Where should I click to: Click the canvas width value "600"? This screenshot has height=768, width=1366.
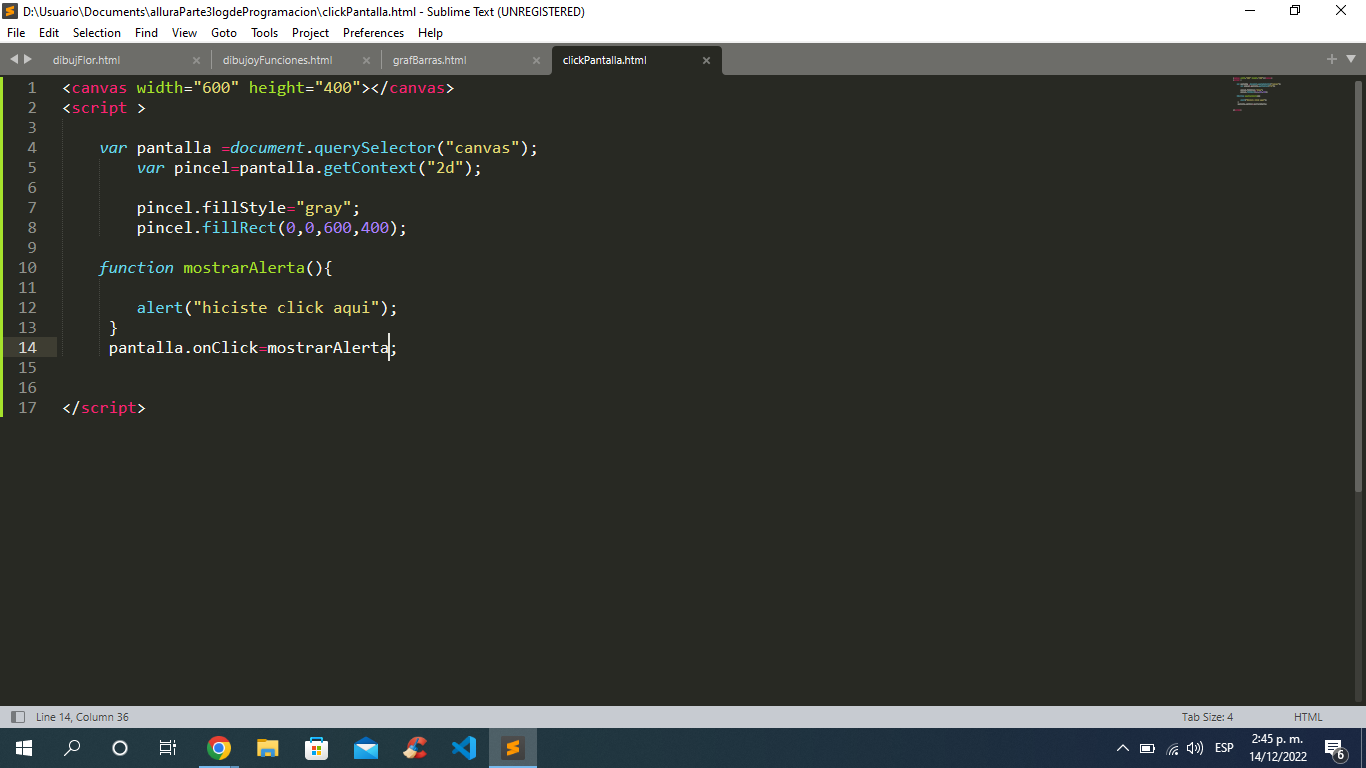point(216,88)
